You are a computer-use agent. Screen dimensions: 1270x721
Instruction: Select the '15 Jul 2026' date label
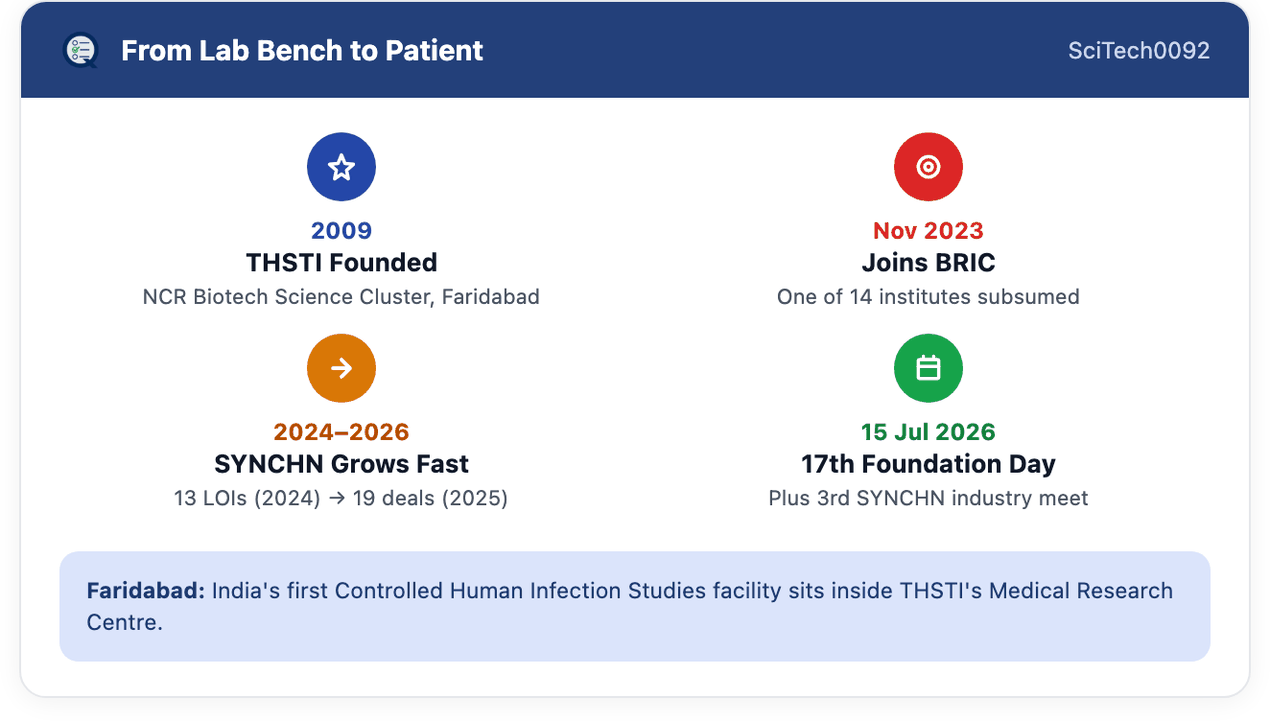[928, 432]
